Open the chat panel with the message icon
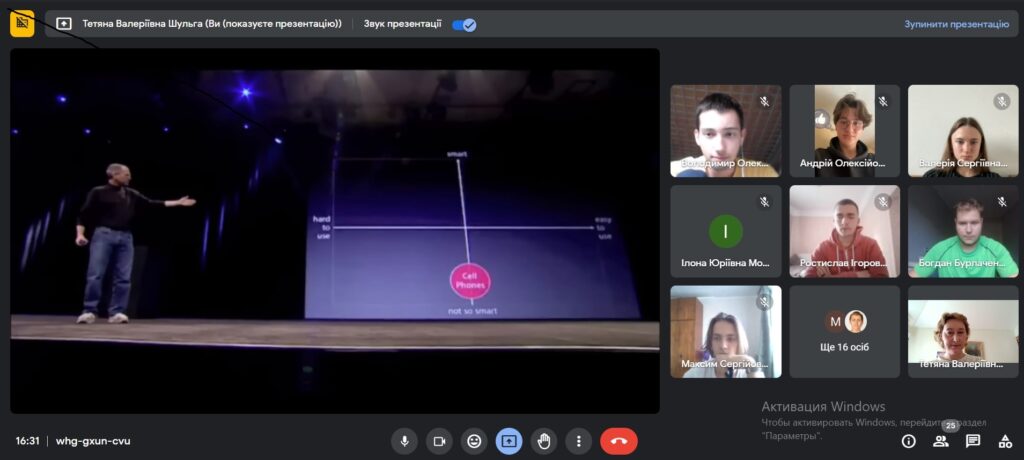Image resolution: width=1024 pixels, height=460 pixels. (x=973, y=442)
